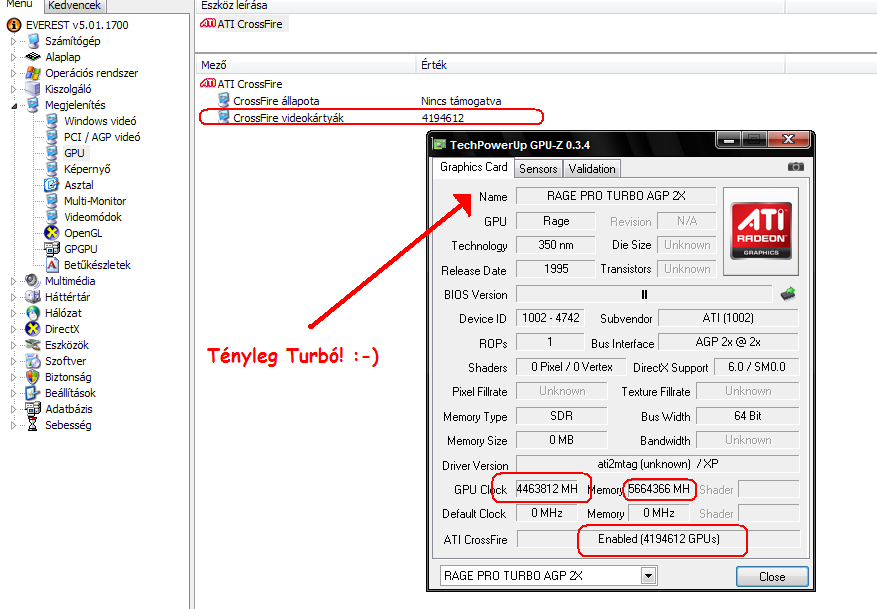877x609 pixels.
Task: Open the Beállítások settings icon
Action: tap(33, 393)
